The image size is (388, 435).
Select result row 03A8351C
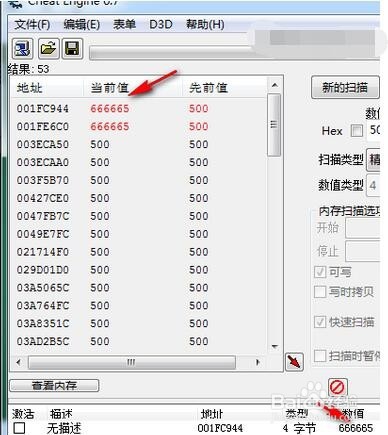(x=139, y=324)
